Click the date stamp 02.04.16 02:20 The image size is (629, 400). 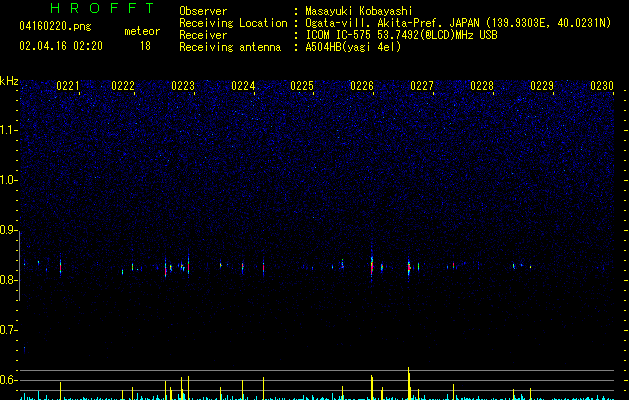coord(61,46)
